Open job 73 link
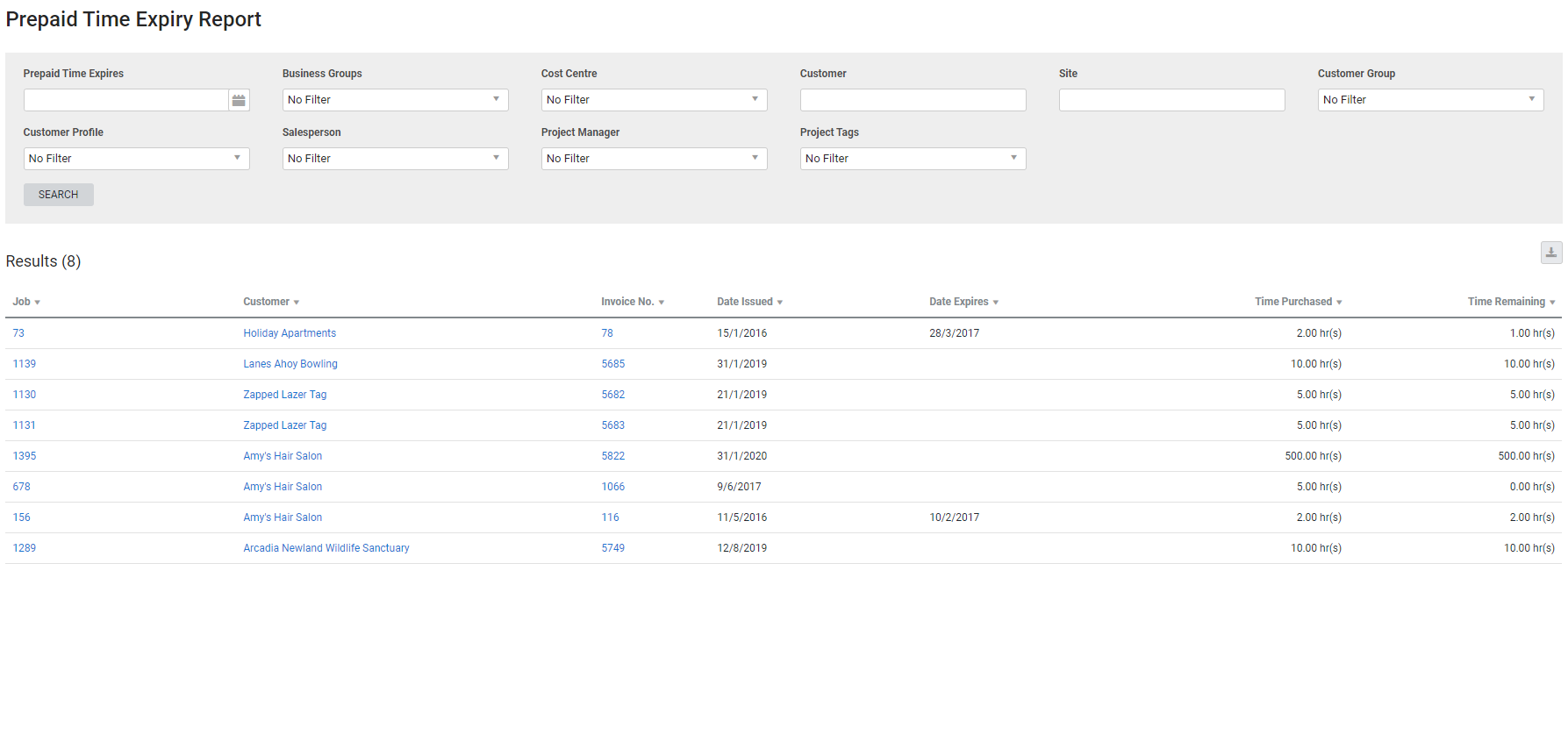The width and height of the screenshot is (1568, 735). [x=18, y=333]
